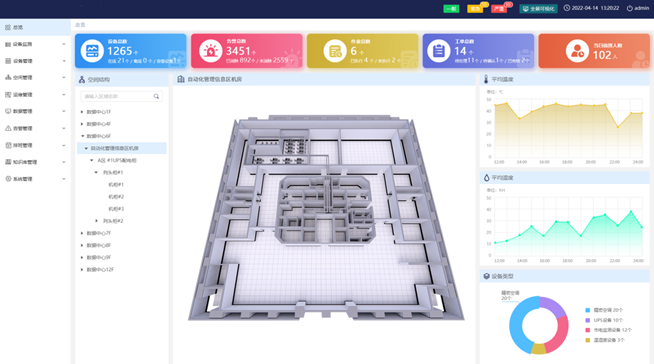Viewport: 654px width, 364px height.
Task: Toggle the 精密空调 20个 legend entry
Action: [604, 310]
